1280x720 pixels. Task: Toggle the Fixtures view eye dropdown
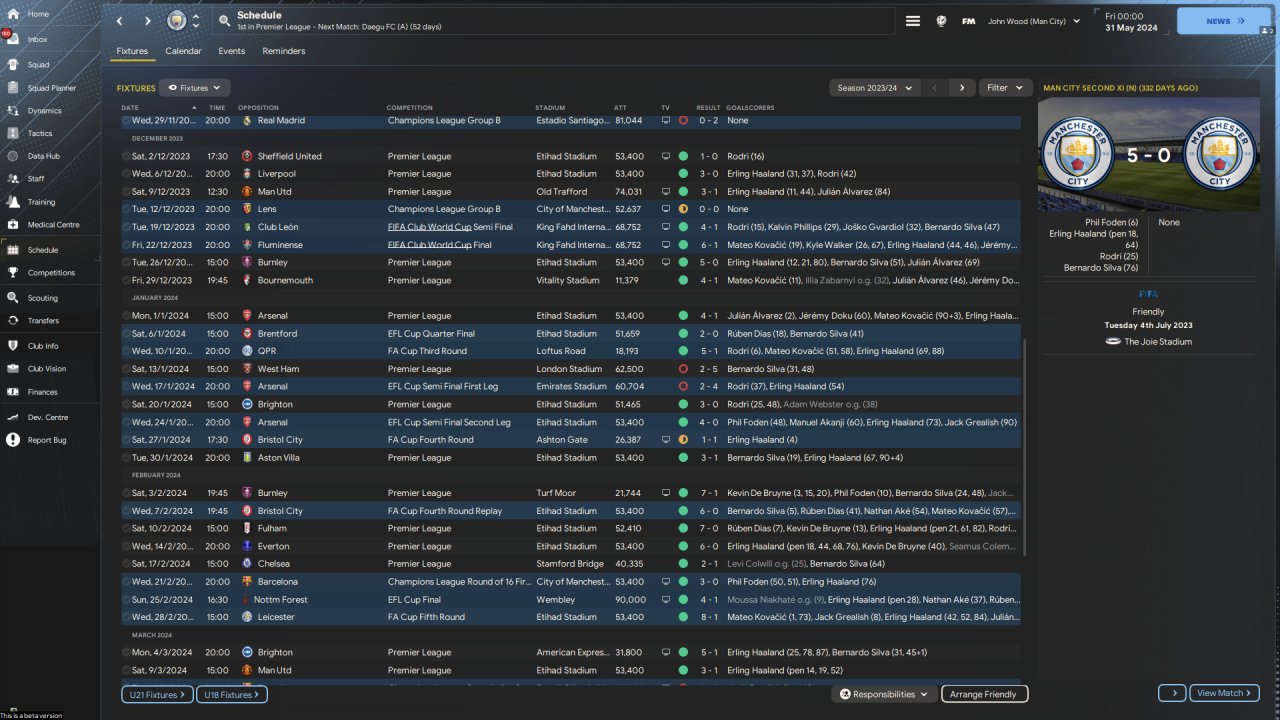pyautogui.click(x=194, y=88)
